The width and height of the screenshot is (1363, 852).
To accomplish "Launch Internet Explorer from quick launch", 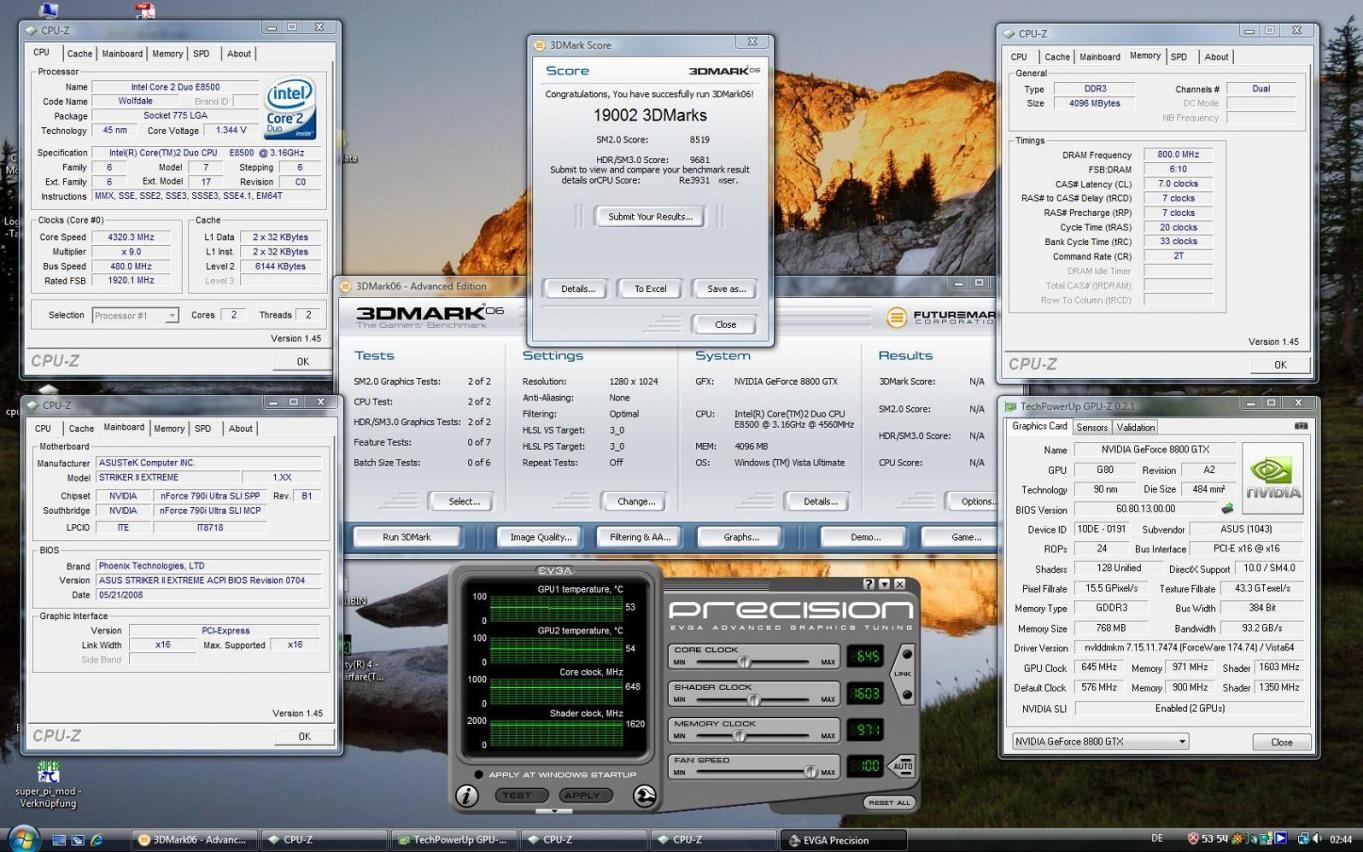I will (97, 840).
